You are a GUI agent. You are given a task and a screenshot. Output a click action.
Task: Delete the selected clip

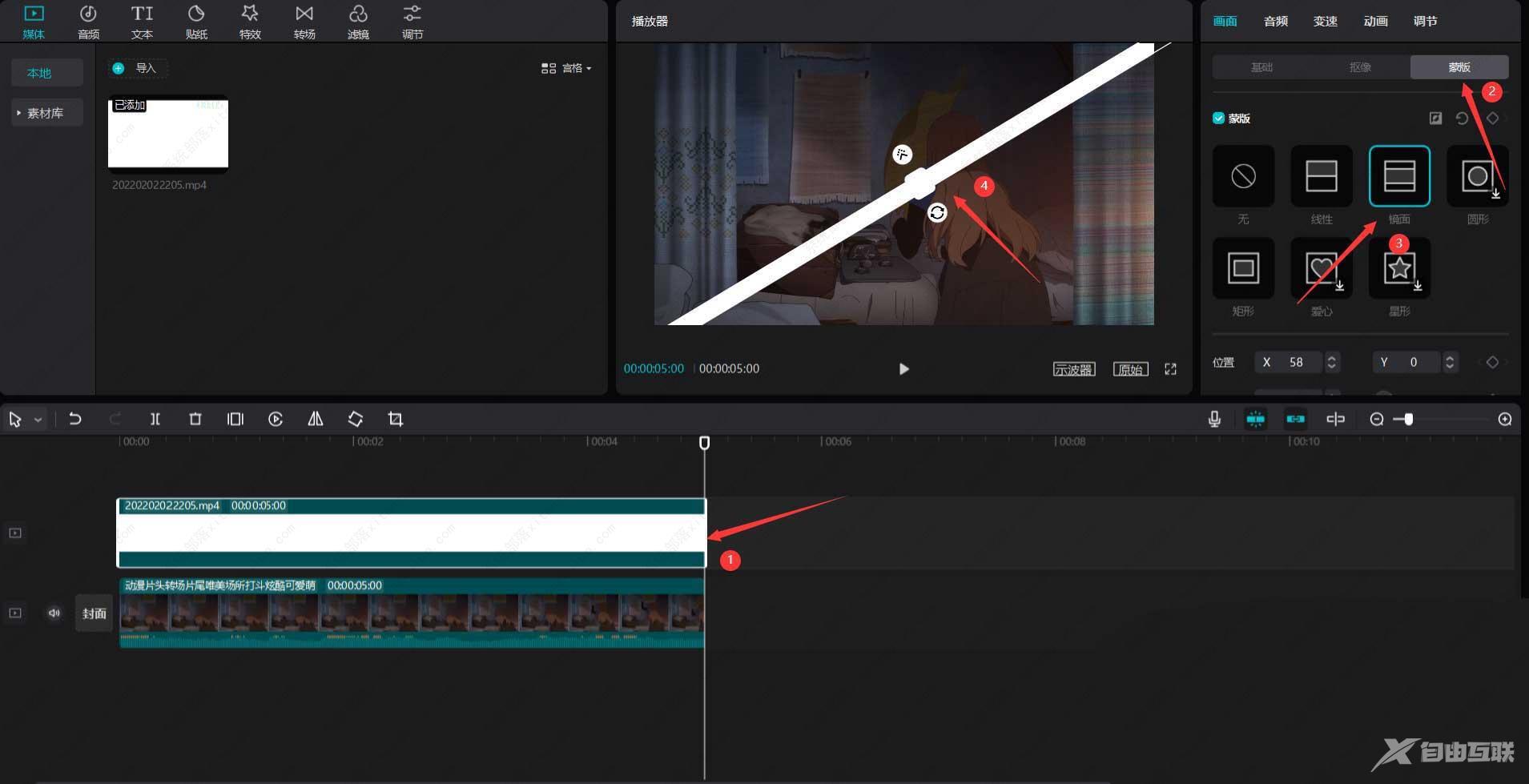[195, 419]
